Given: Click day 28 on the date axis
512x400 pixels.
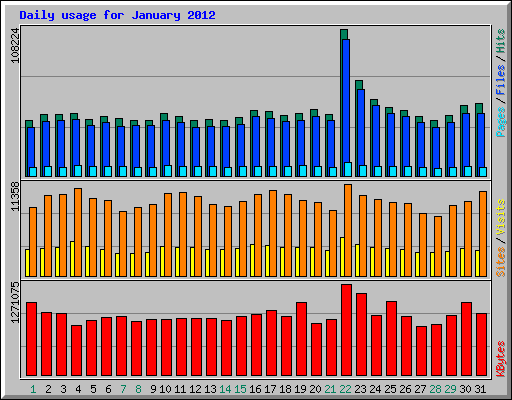Looking at the screenshot, I should [x=435, y=389].
